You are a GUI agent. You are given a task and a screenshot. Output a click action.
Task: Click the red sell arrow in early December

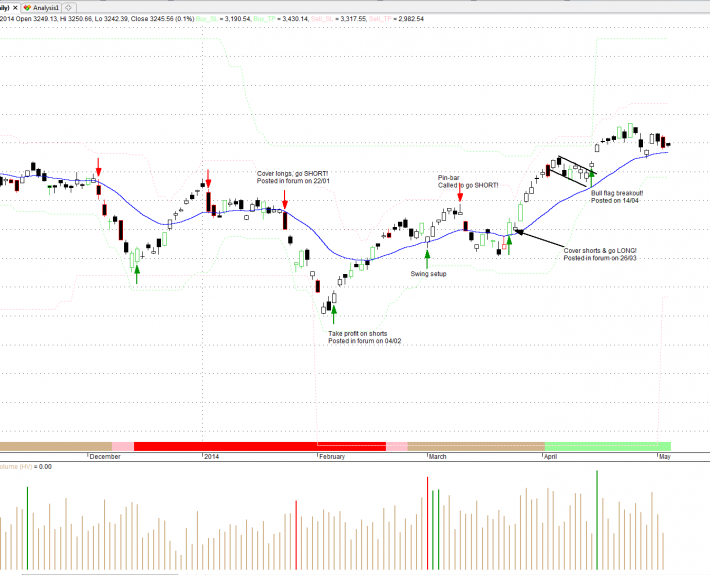(x=98, y=166)
